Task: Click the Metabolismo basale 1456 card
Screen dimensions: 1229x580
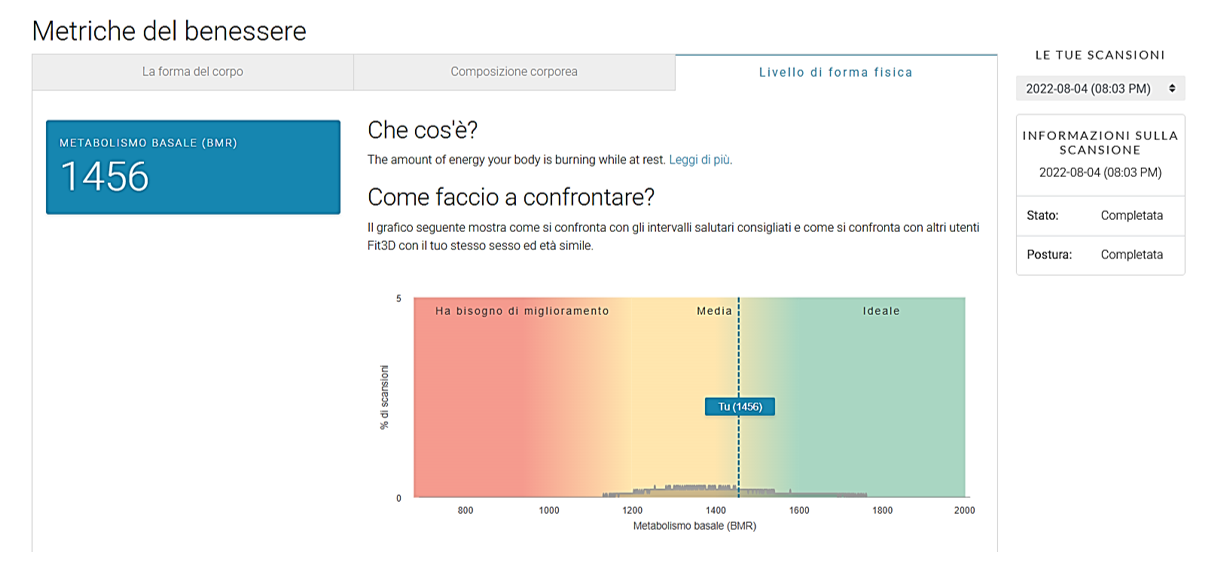Action: 193,167
